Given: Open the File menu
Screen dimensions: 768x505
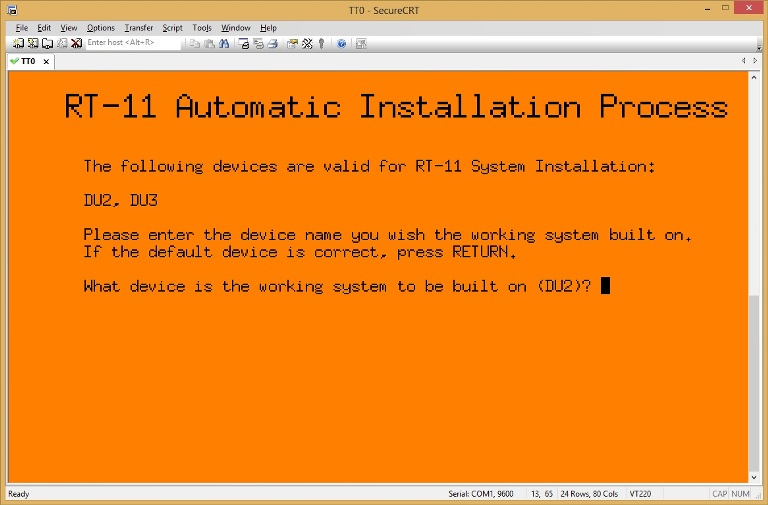Looking at the screenshot, I should [x=21, y=28].
